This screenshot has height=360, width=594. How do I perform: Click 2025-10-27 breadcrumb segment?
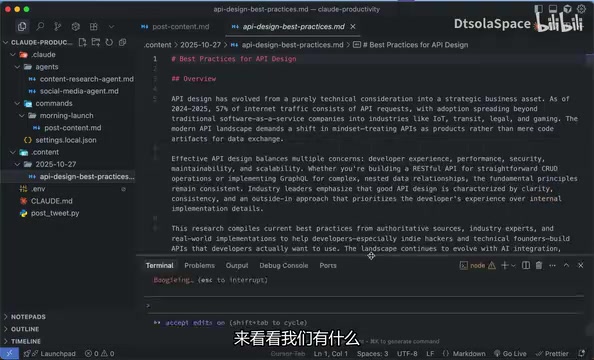pyautogui.click(x=200, y=45)
